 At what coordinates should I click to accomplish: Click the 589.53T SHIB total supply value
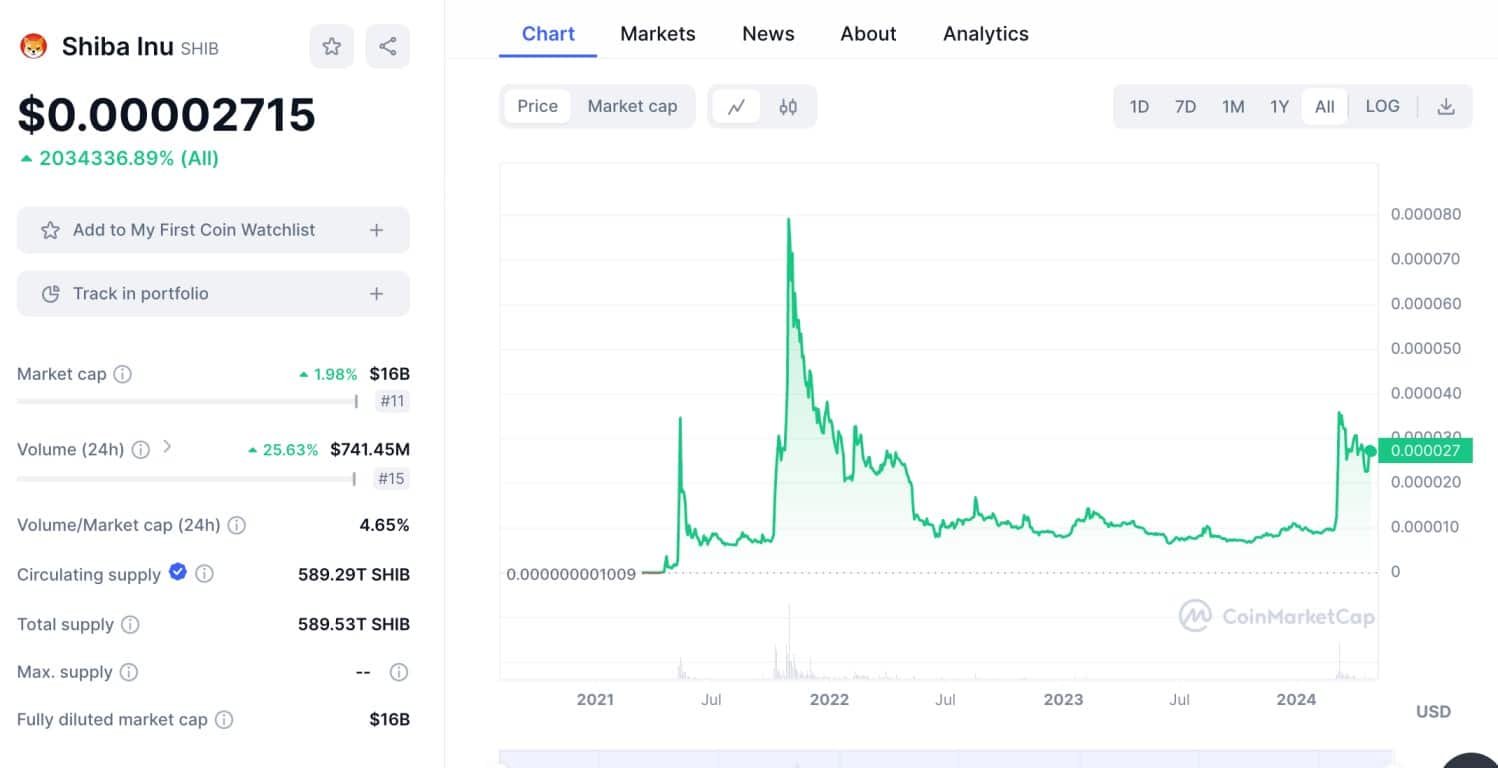pos(354,624)
